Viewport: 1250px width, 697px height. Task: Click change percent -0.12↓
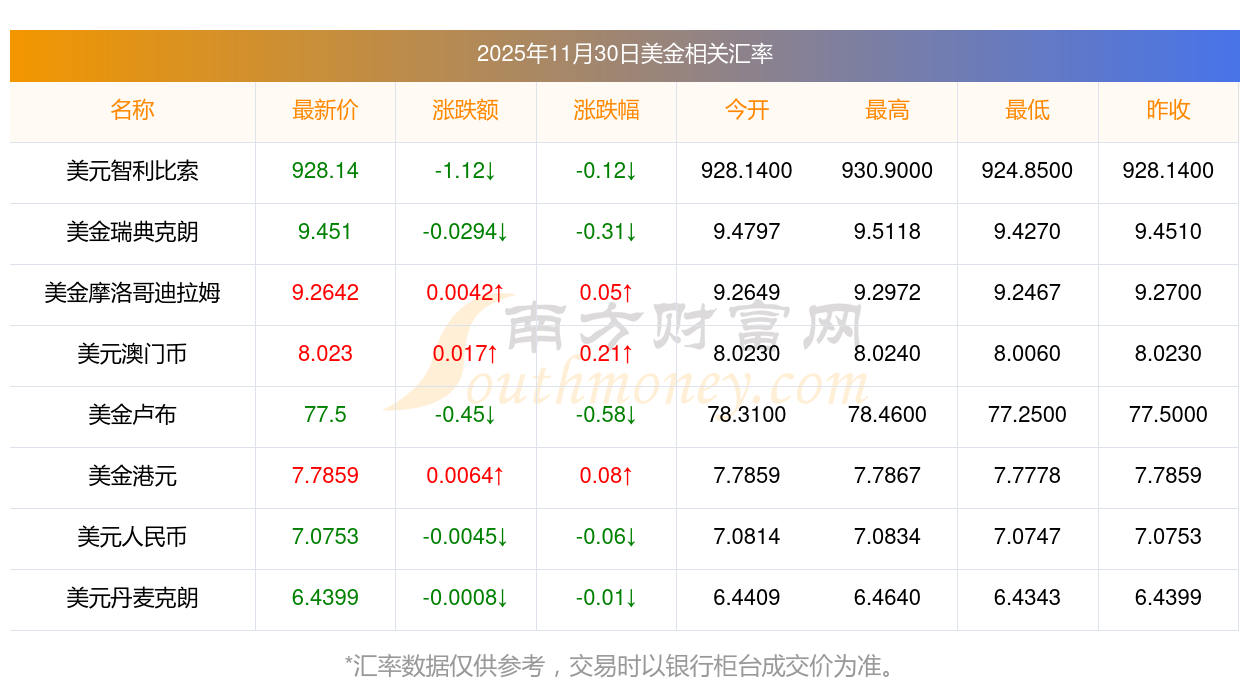[x=606, y=171]
